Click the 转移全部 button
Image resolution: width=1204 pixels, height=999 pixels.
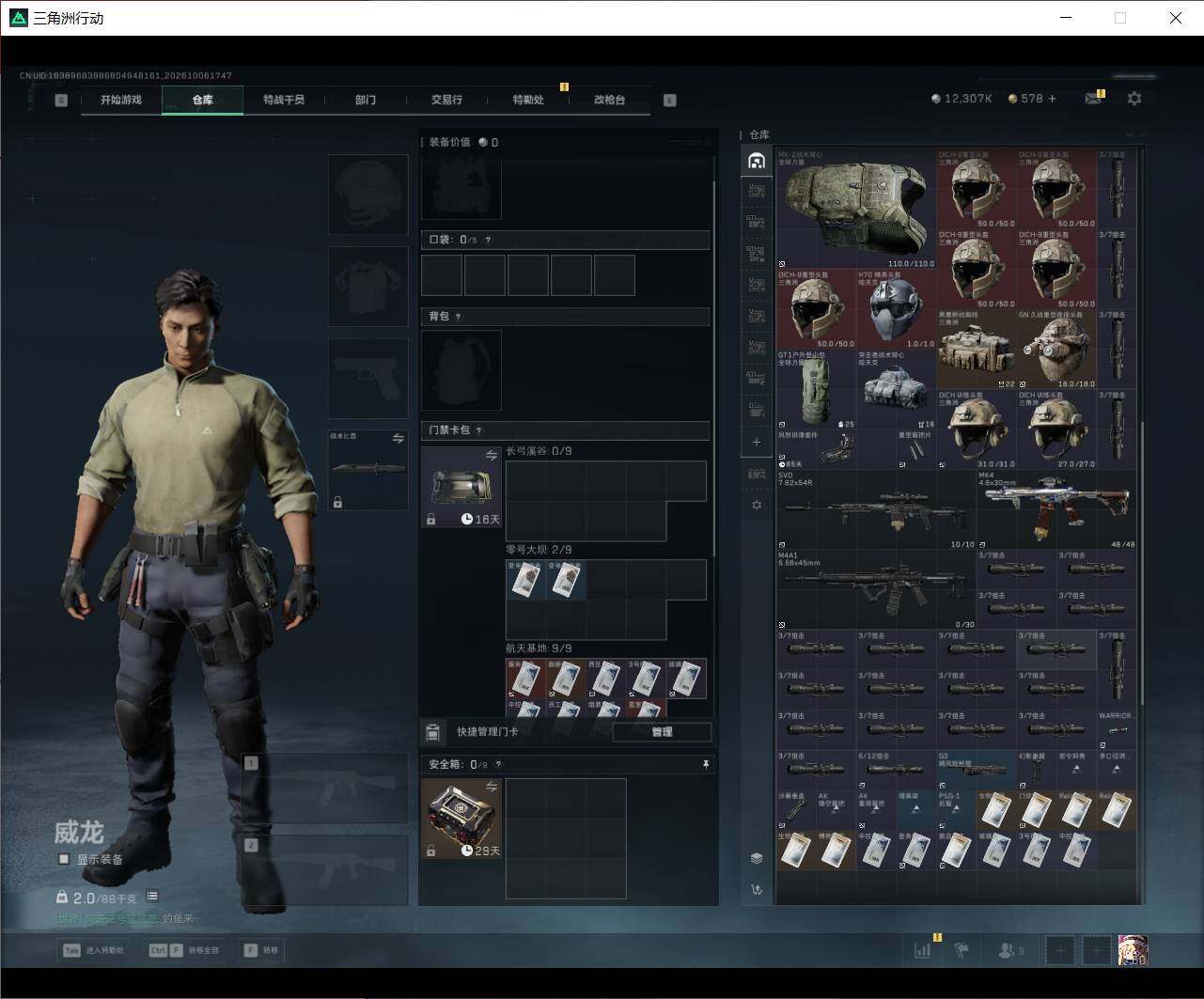184,950
